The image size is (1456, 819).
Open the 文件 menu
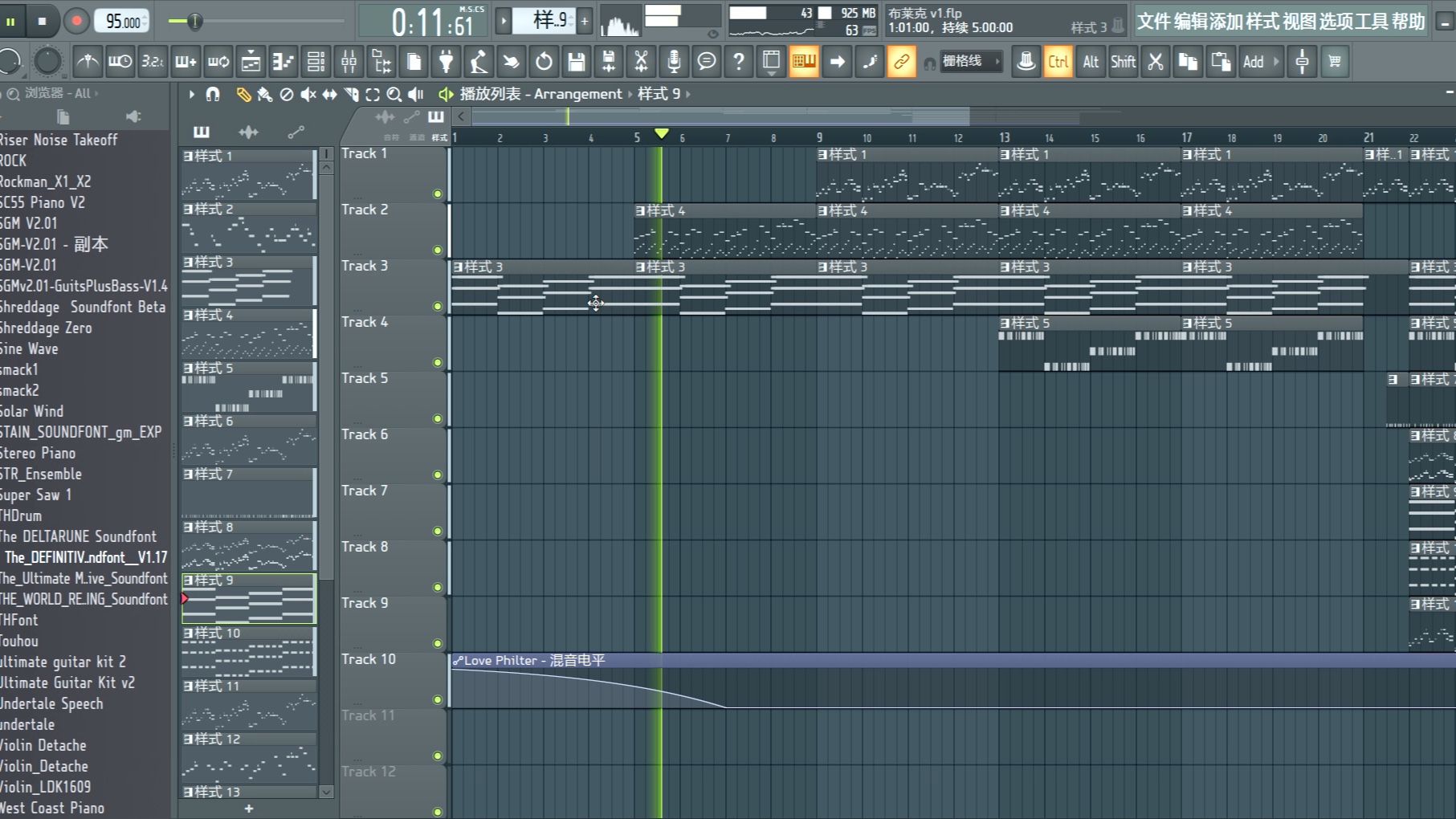point(1154,21)
